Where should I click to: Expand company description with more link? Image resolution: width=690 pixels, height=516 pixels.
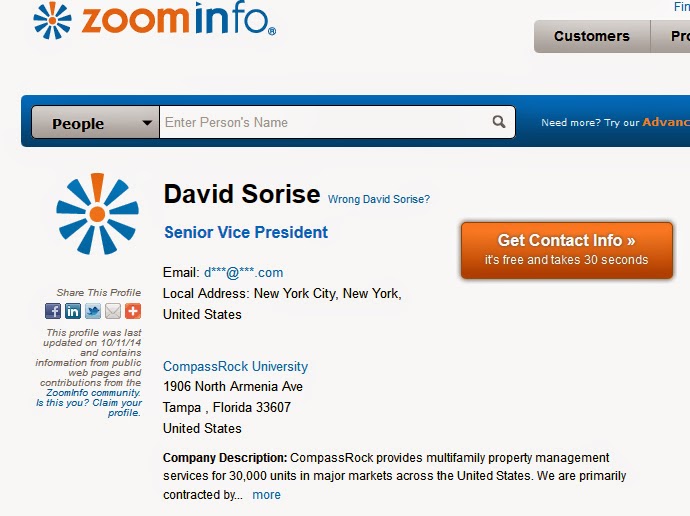coord(266,495)
